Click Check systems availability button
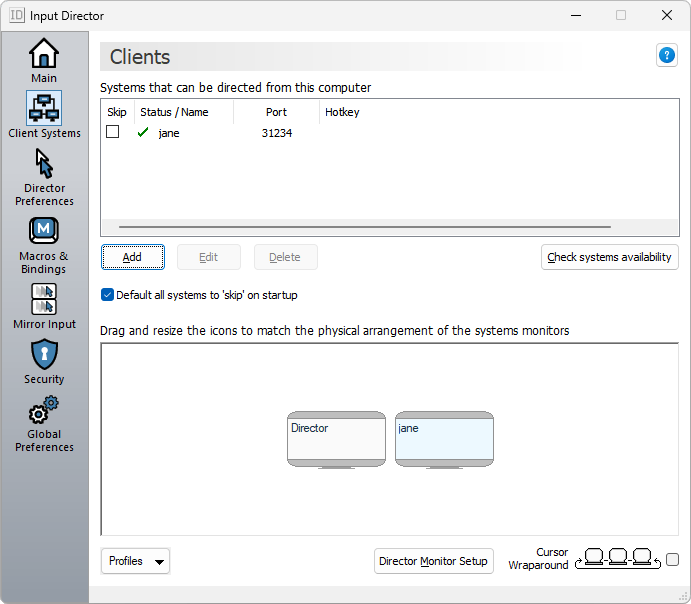 (x=609, y=257)
